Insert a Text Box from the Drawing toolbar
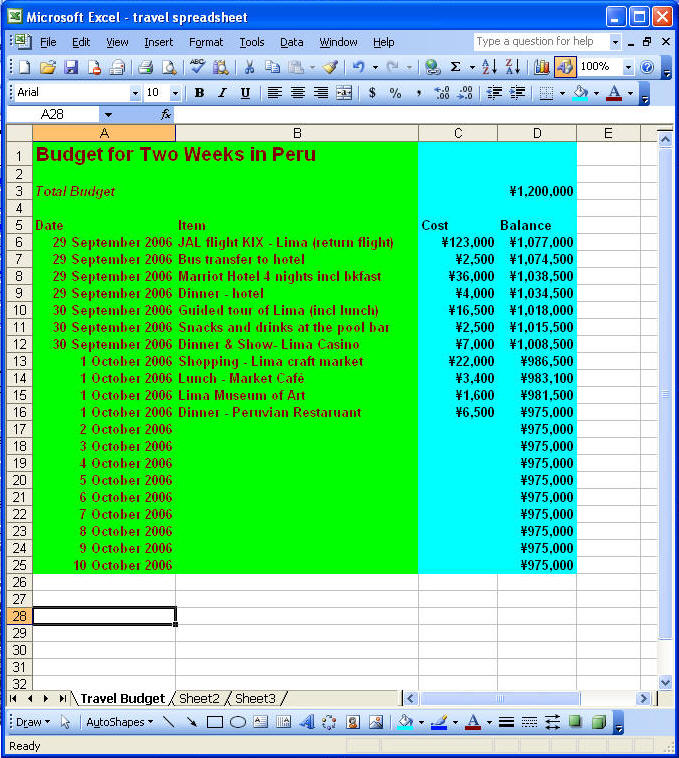The height and width of the screenshot is (758, 679). (x=261, y=722)
